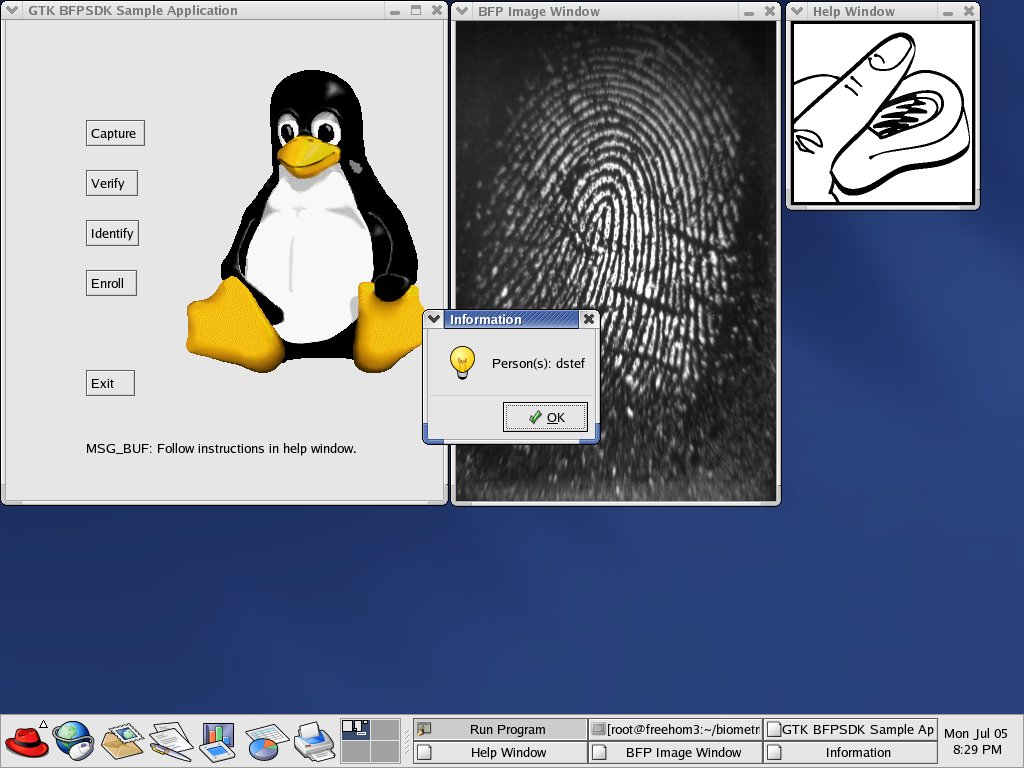Confirm the Information dialog with OK
The height and width of the screenshot is (768, 1024).
pos(546,417)
